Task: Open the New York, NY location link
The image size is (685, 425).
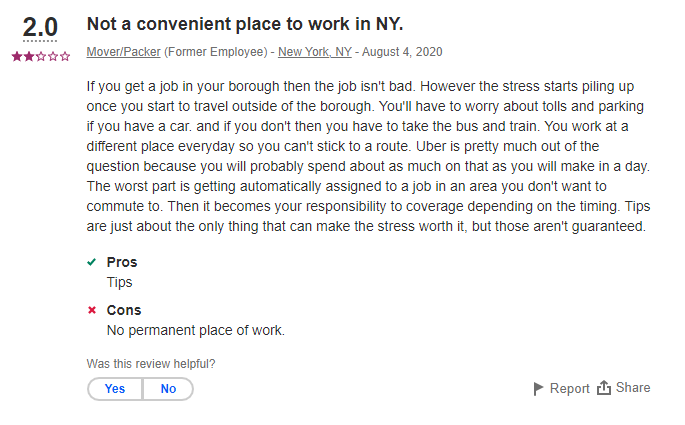Action: click(x=315, y=52)
